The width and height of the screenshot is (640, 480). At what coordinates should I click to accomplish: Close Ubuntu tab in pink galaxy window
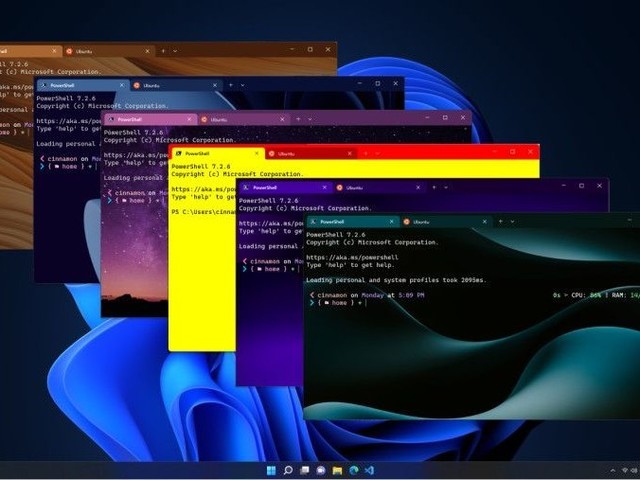pyautogui.click(x=282, y=119)
